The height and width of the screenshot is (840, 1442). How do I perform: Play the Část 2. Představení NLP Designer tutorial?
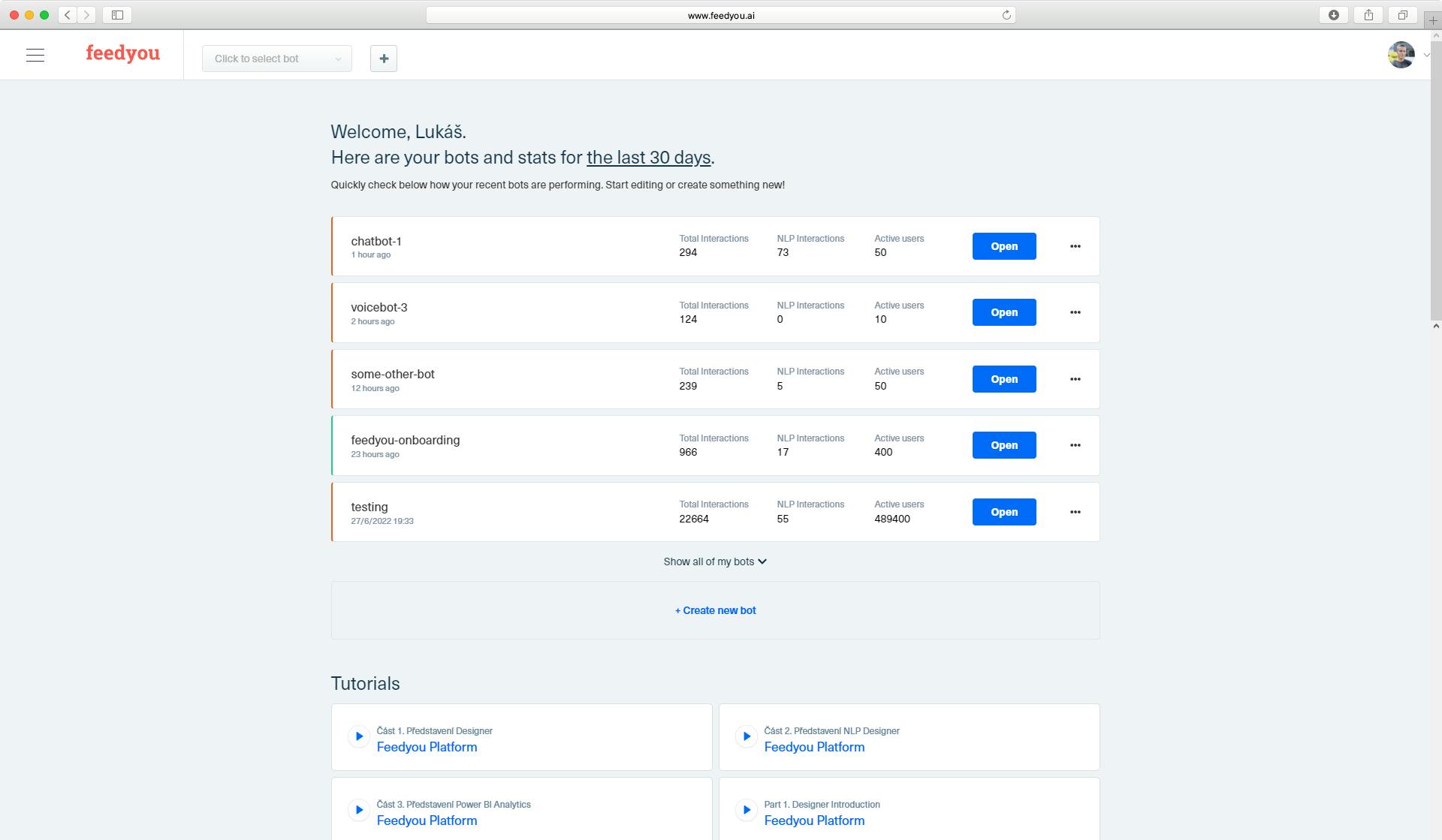pos(747,736)
